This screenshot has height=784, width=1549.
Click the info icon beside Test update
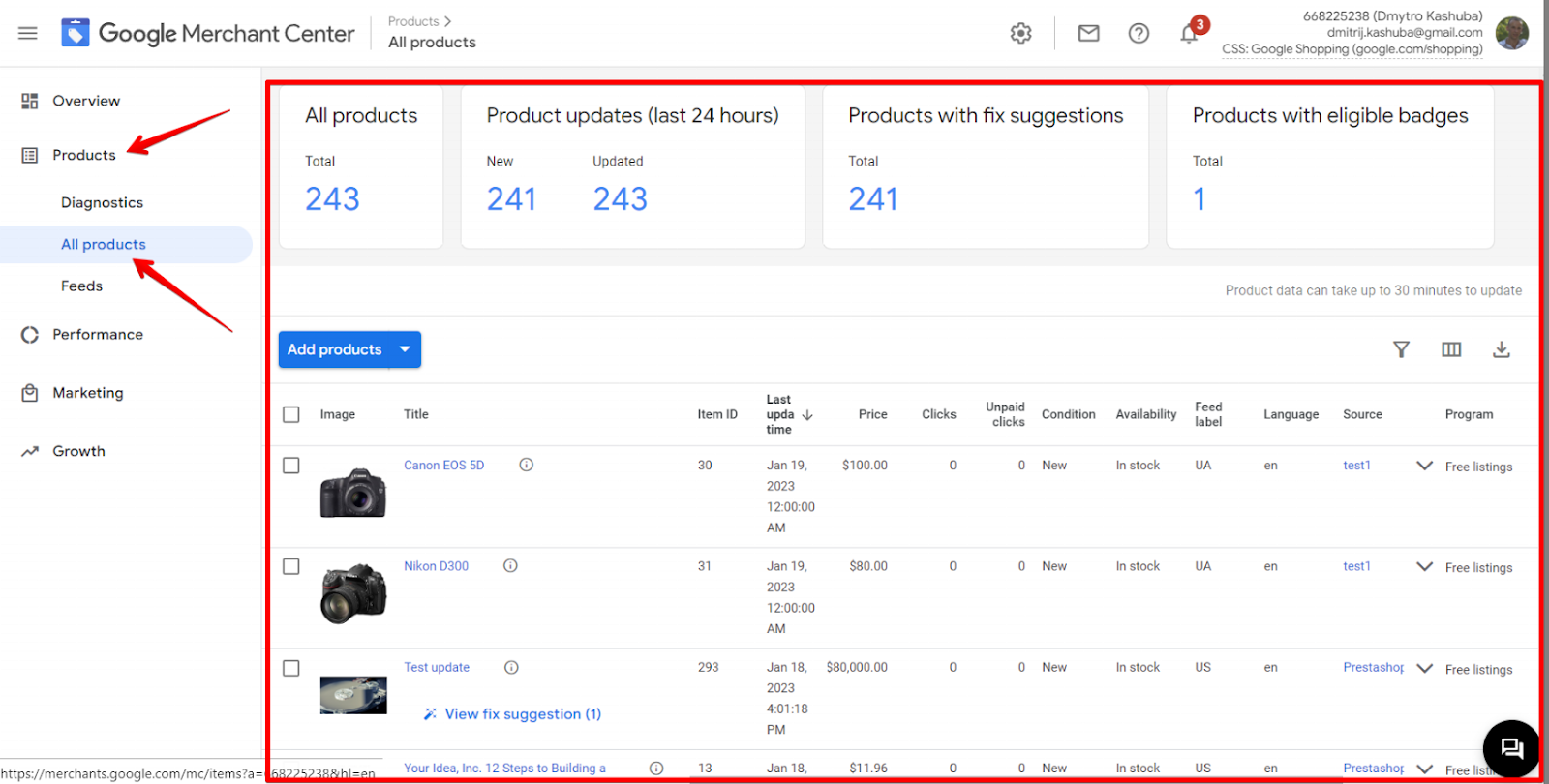[x=511, y=667]
